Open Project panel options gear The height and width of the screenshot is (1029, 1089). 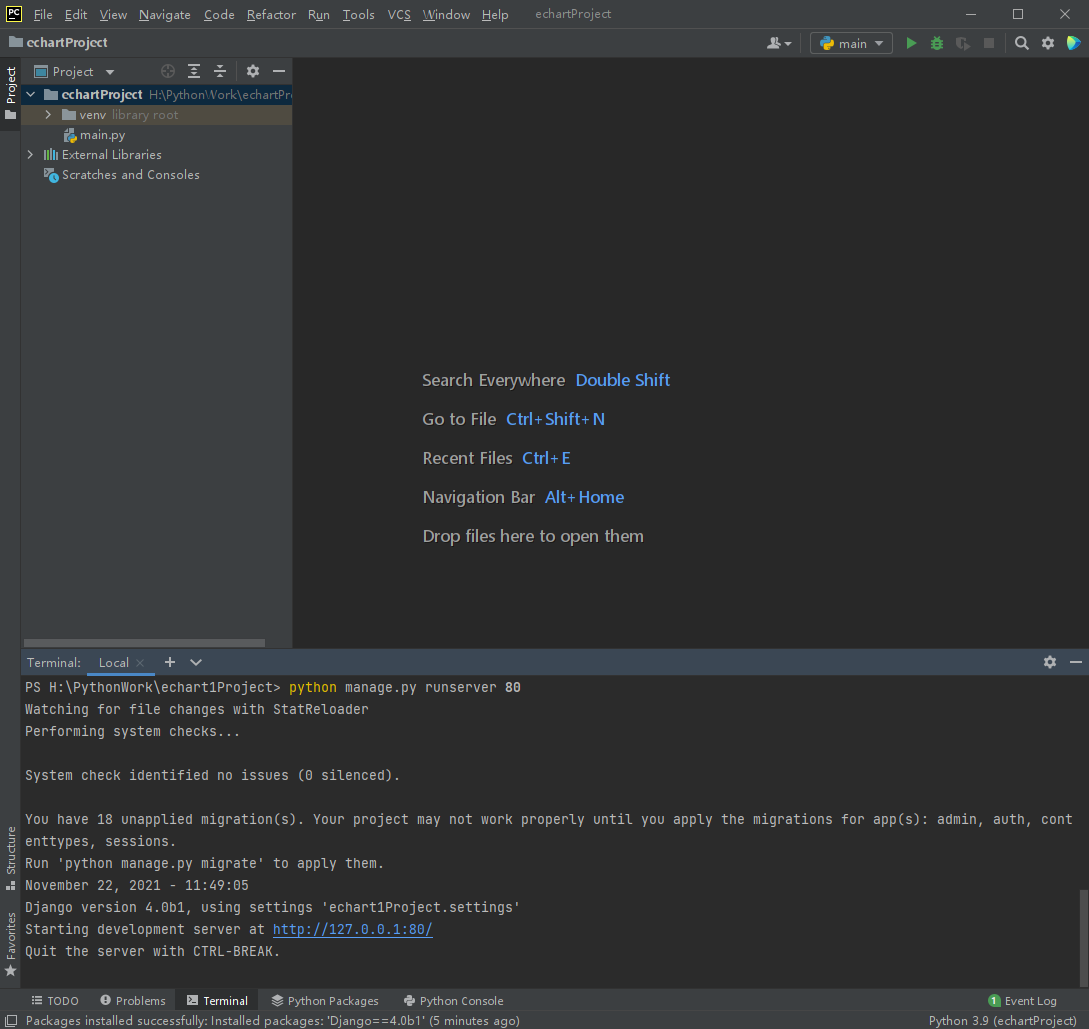click(x=253, y=71)
